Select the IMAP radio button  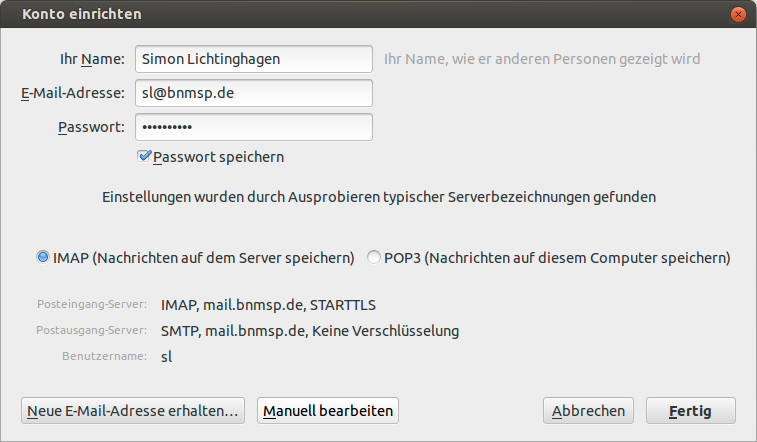pyautogui.click(x=43, y=257)
